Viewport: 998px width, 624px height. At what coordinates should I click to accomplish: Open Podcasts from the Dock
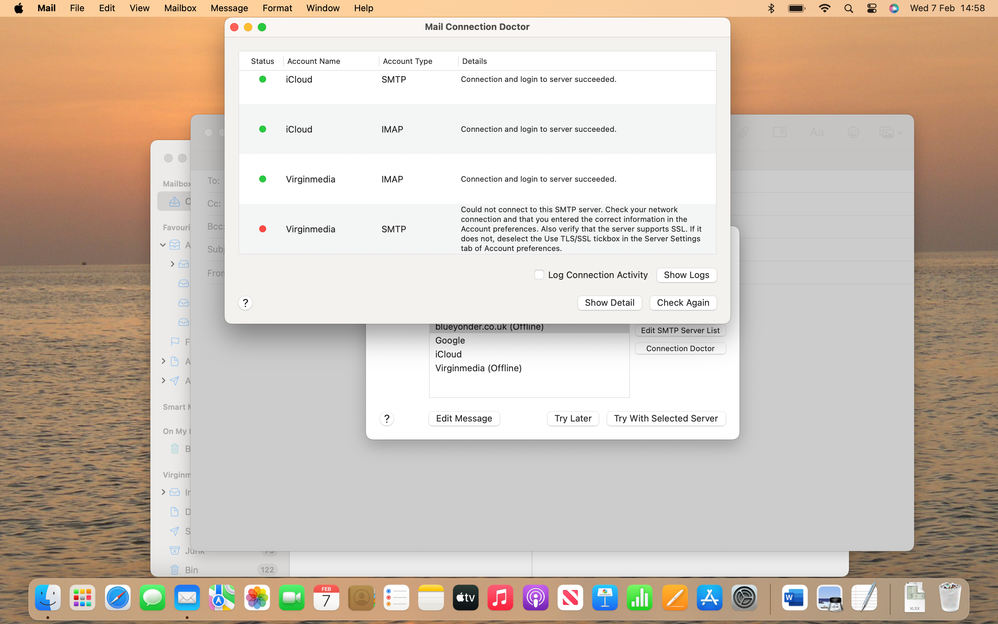click(x=535, y=598)
